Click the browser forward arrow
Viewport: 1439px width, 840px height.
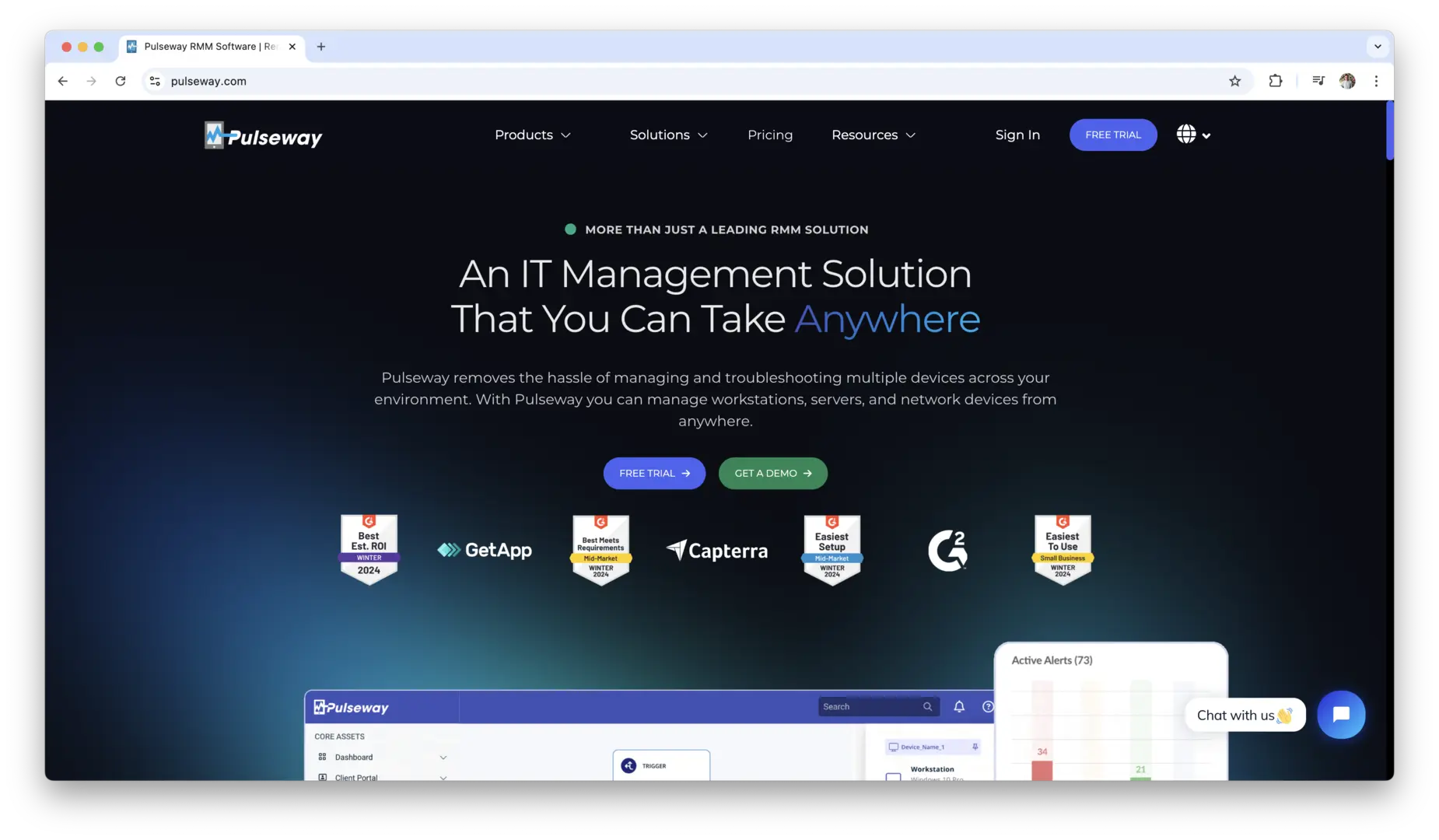[x=92, y=81]
